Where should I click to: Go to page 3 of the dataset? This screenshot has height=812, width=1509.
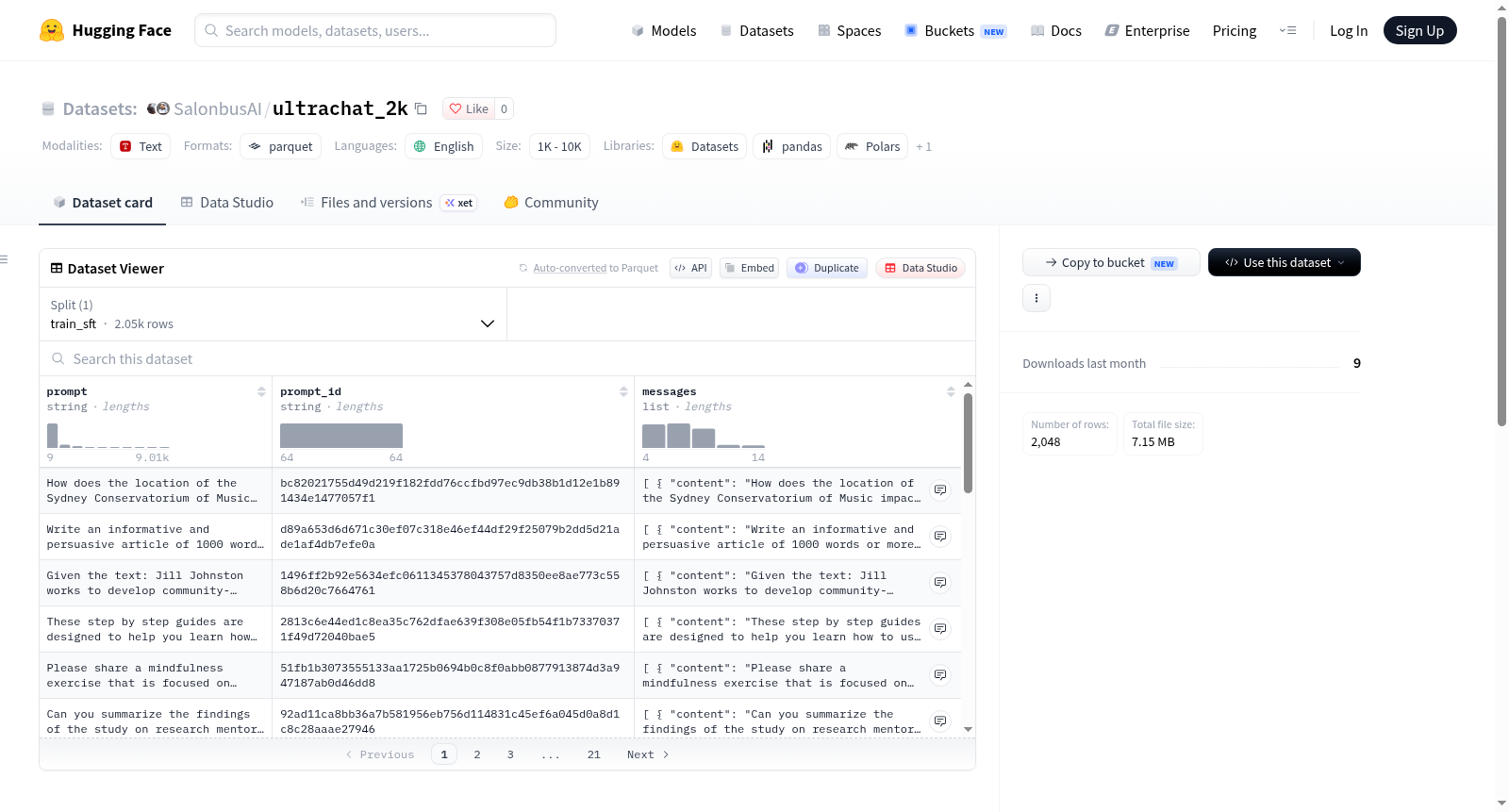coord(510,754)
